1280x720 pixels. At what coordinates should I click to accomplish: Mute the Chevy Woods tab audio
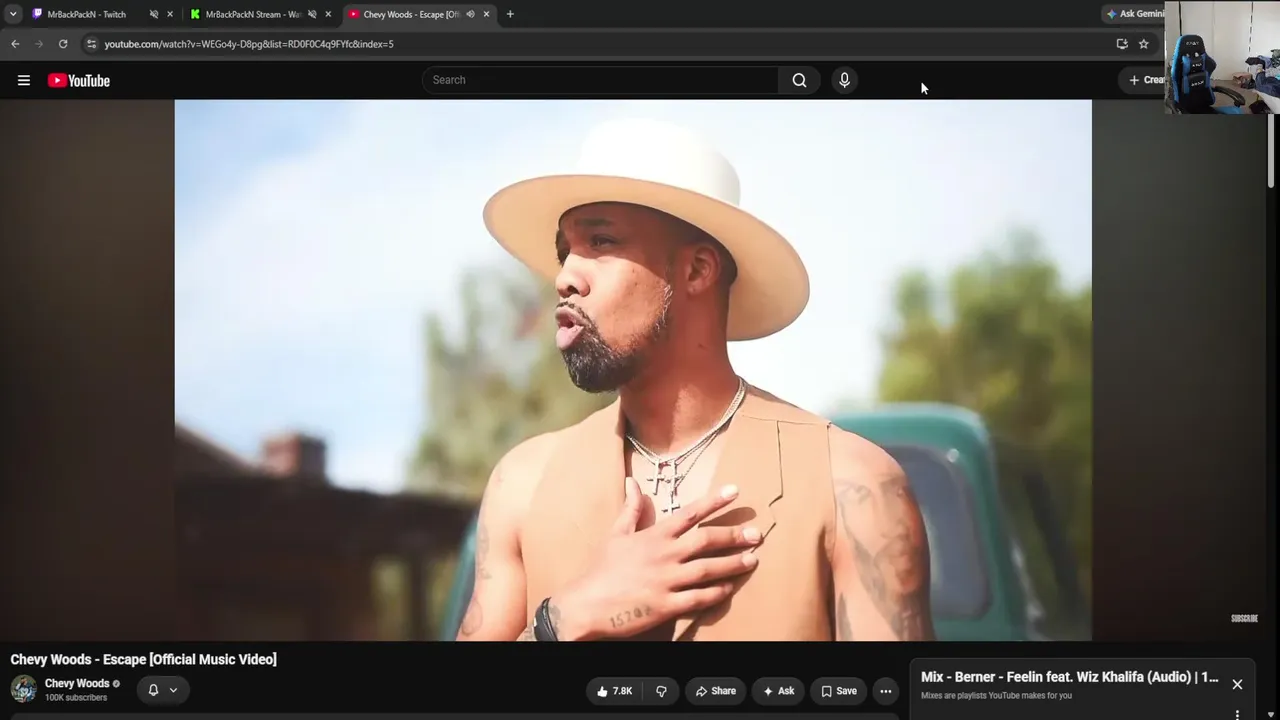pyautogui.click(x=470, y=14)
